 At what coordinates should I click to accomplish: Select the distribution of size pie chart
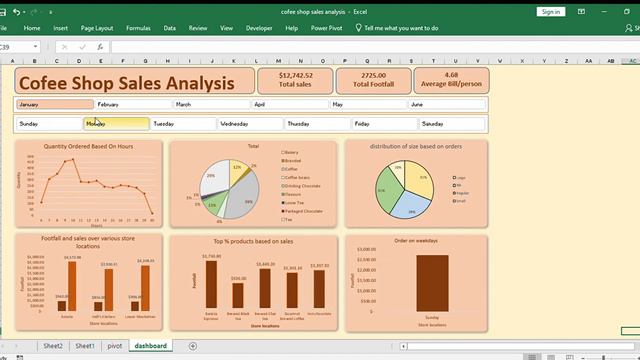pos(416,184)
